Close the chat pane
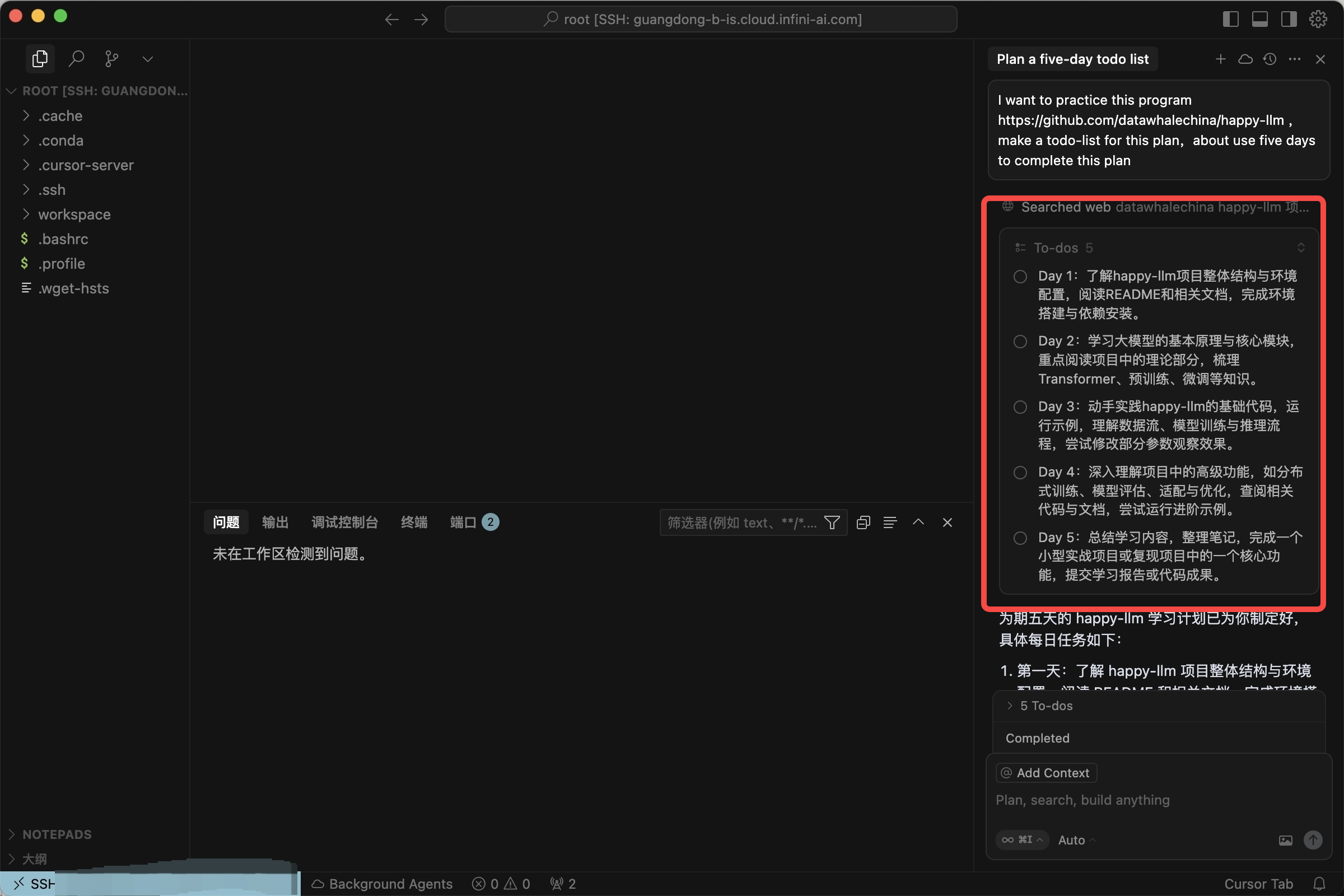This screenshot has height=896, width=1344. 1320,59
